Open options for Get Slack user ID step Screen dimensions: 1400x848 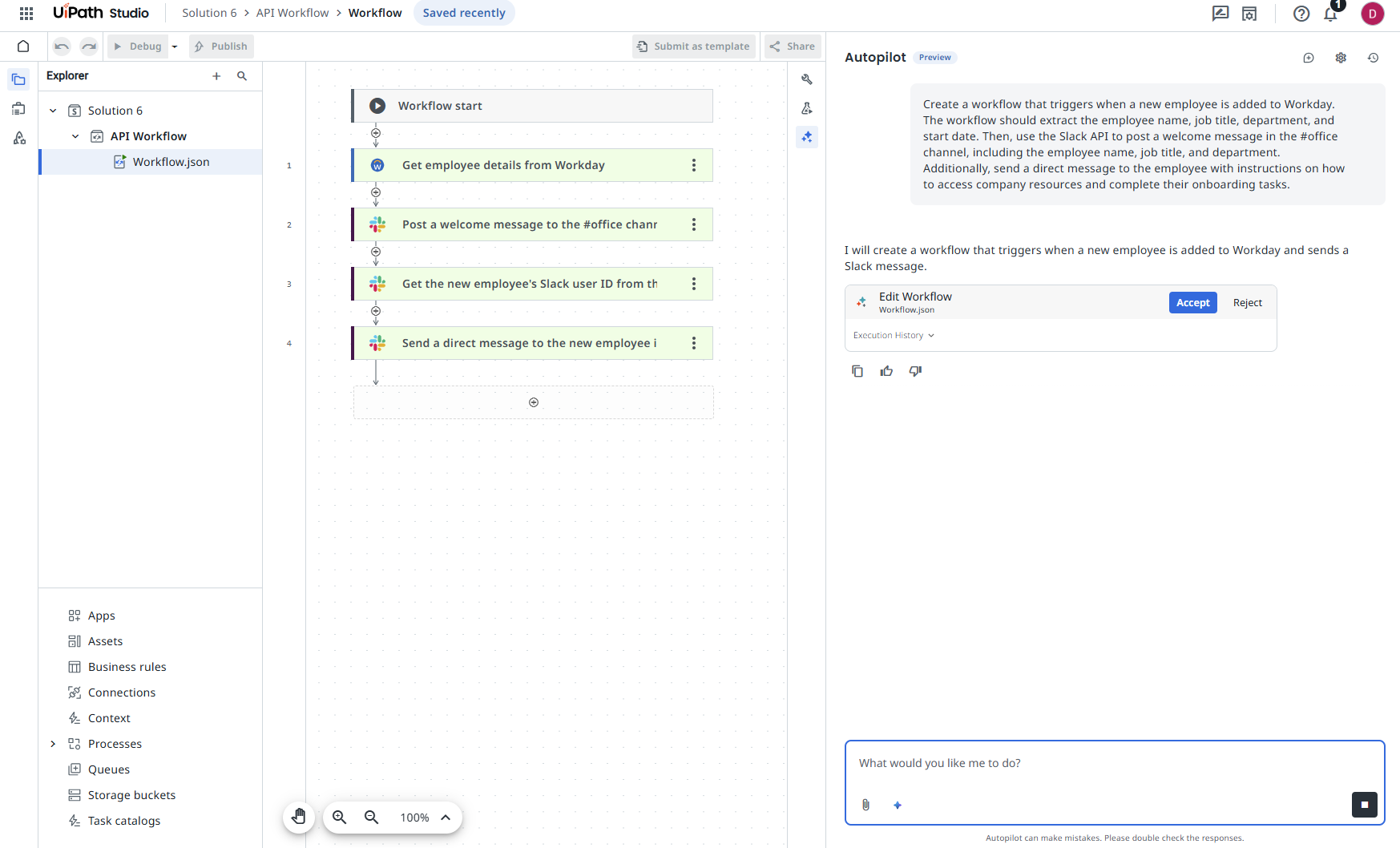[694, 284]
